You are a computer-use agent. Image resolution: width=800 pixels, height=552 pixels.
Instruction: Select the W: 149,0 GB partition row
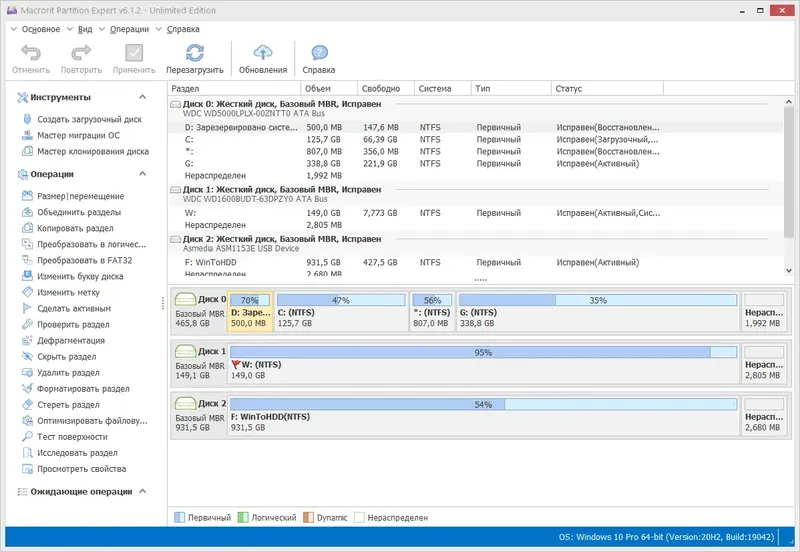[x=476, y=213]
